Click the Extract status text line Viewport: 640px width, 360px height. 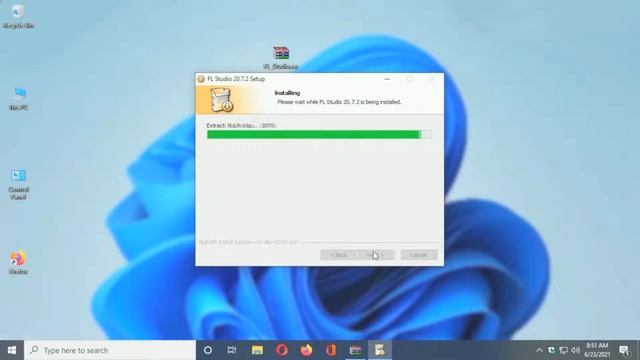(x=241, y=125)
